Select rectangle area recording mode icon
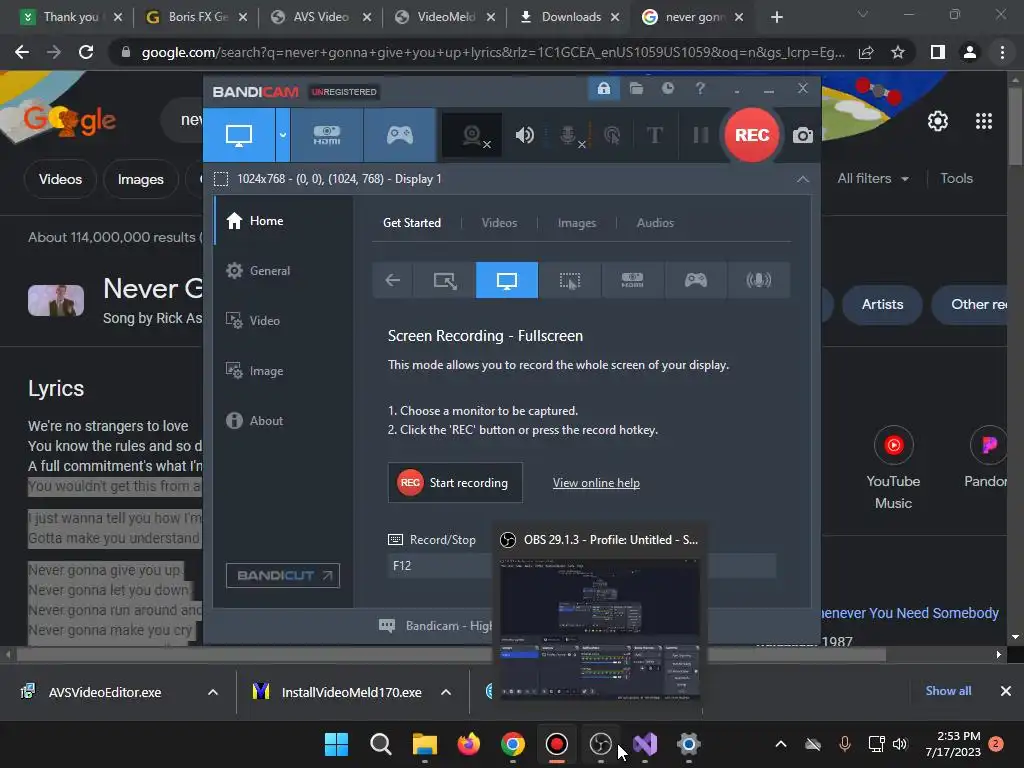This screenshot has height=768, width=1024. 445,280
